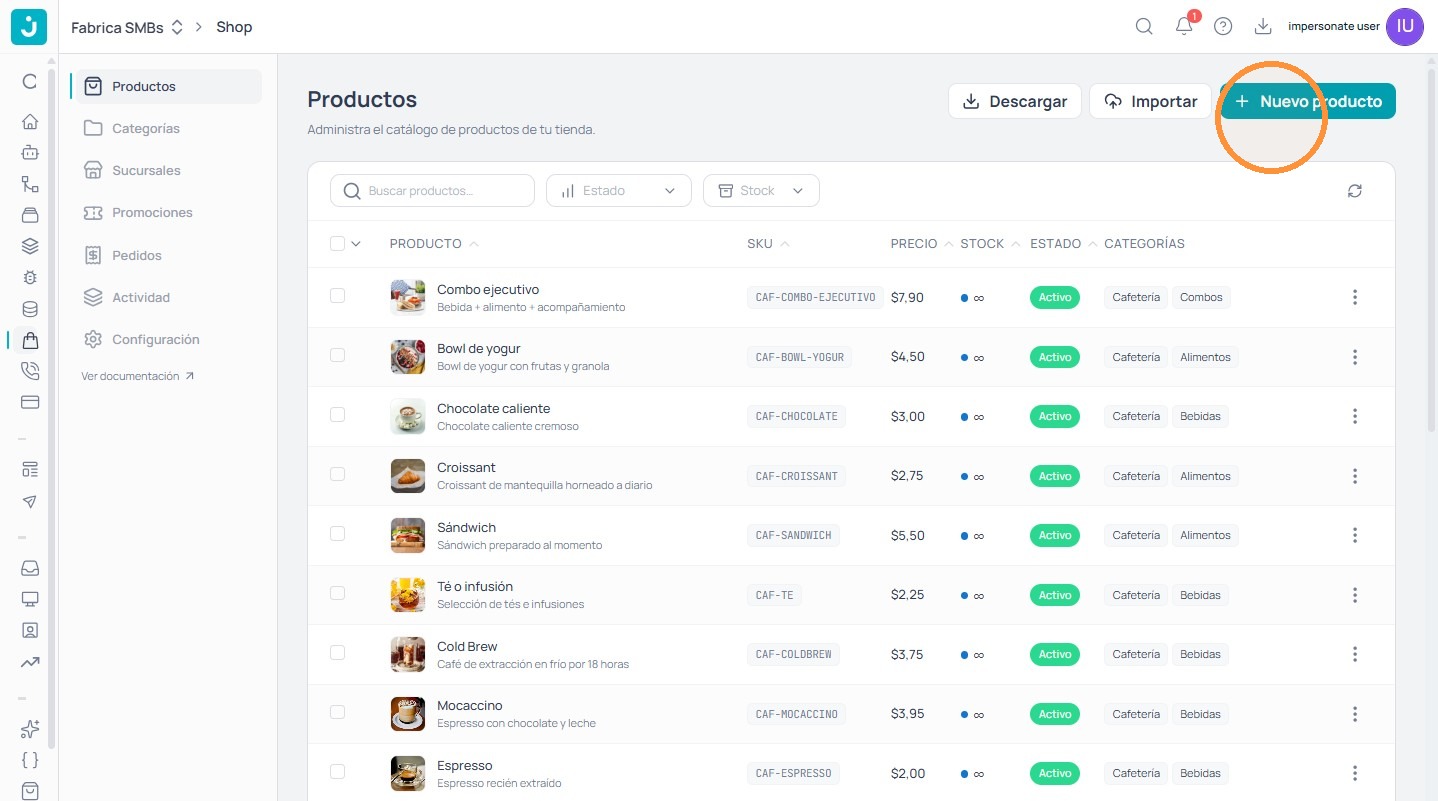Open the notifications bell icon
This screenshot has height=801, width=1438.
point(1184,27)
